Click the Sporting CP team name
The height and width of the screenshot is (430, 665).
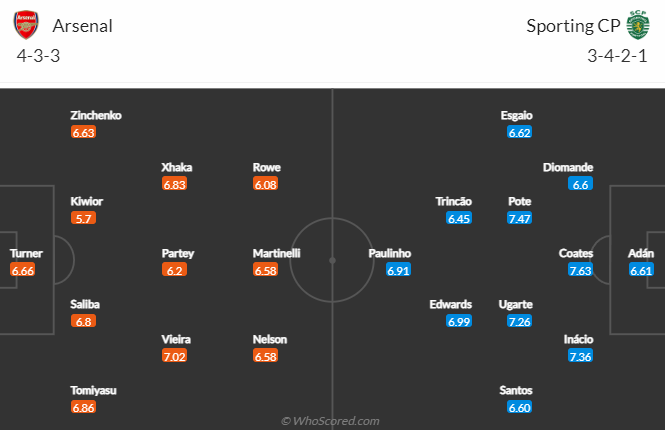coord(571,26)
